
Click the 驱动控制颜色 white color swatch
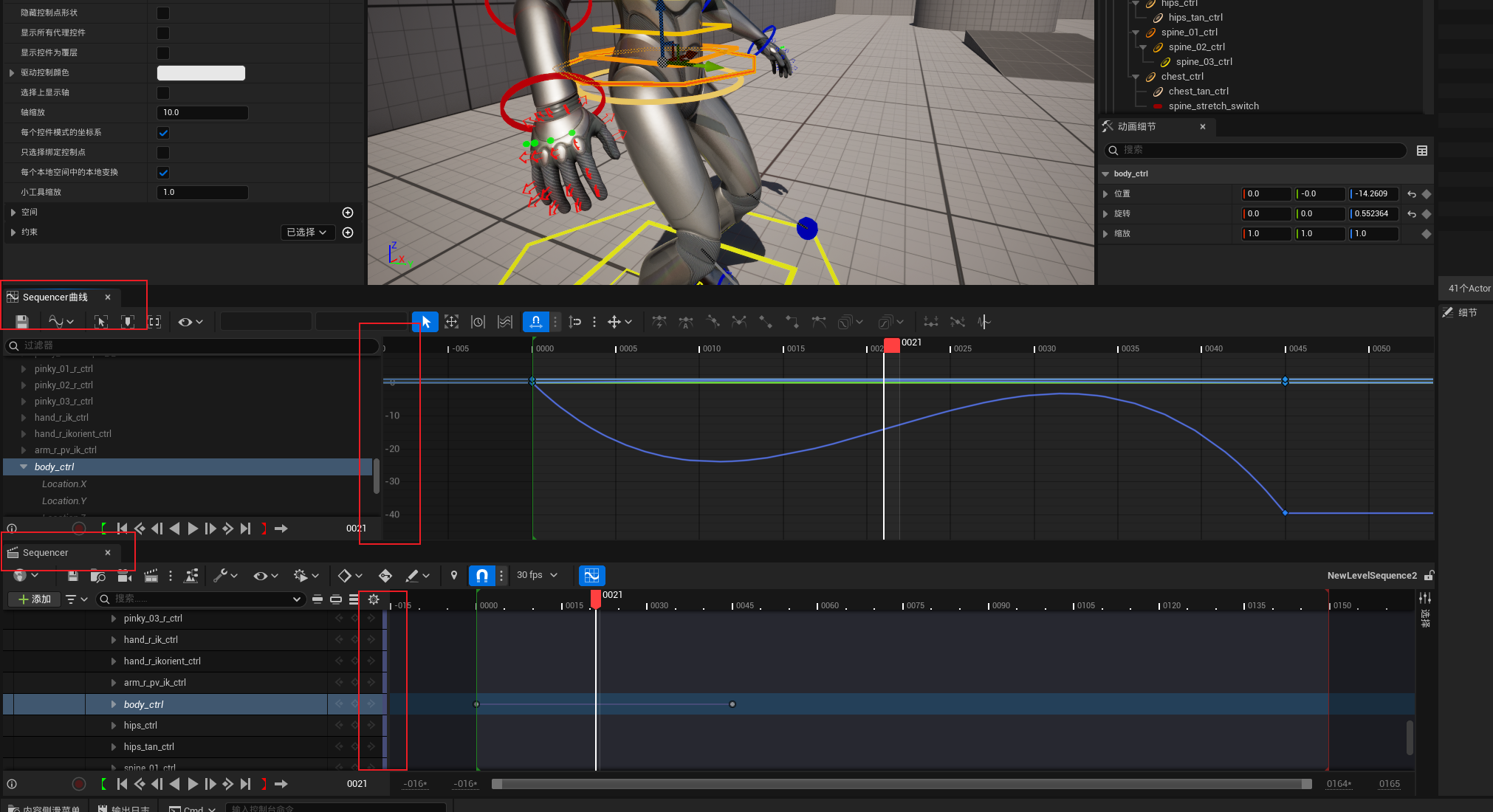[201, 72]
